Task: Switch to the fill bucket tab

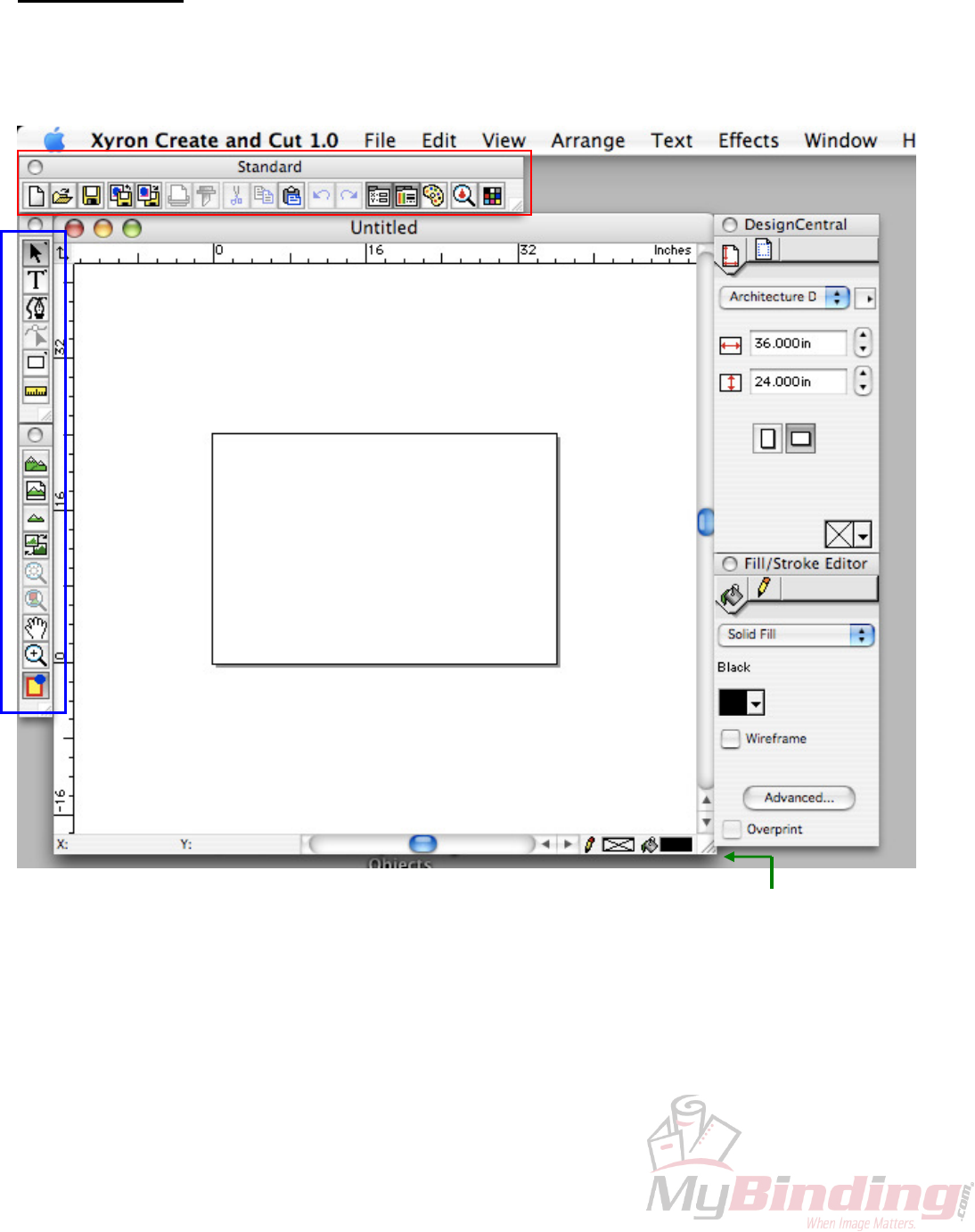Action: tap(732, 595)
